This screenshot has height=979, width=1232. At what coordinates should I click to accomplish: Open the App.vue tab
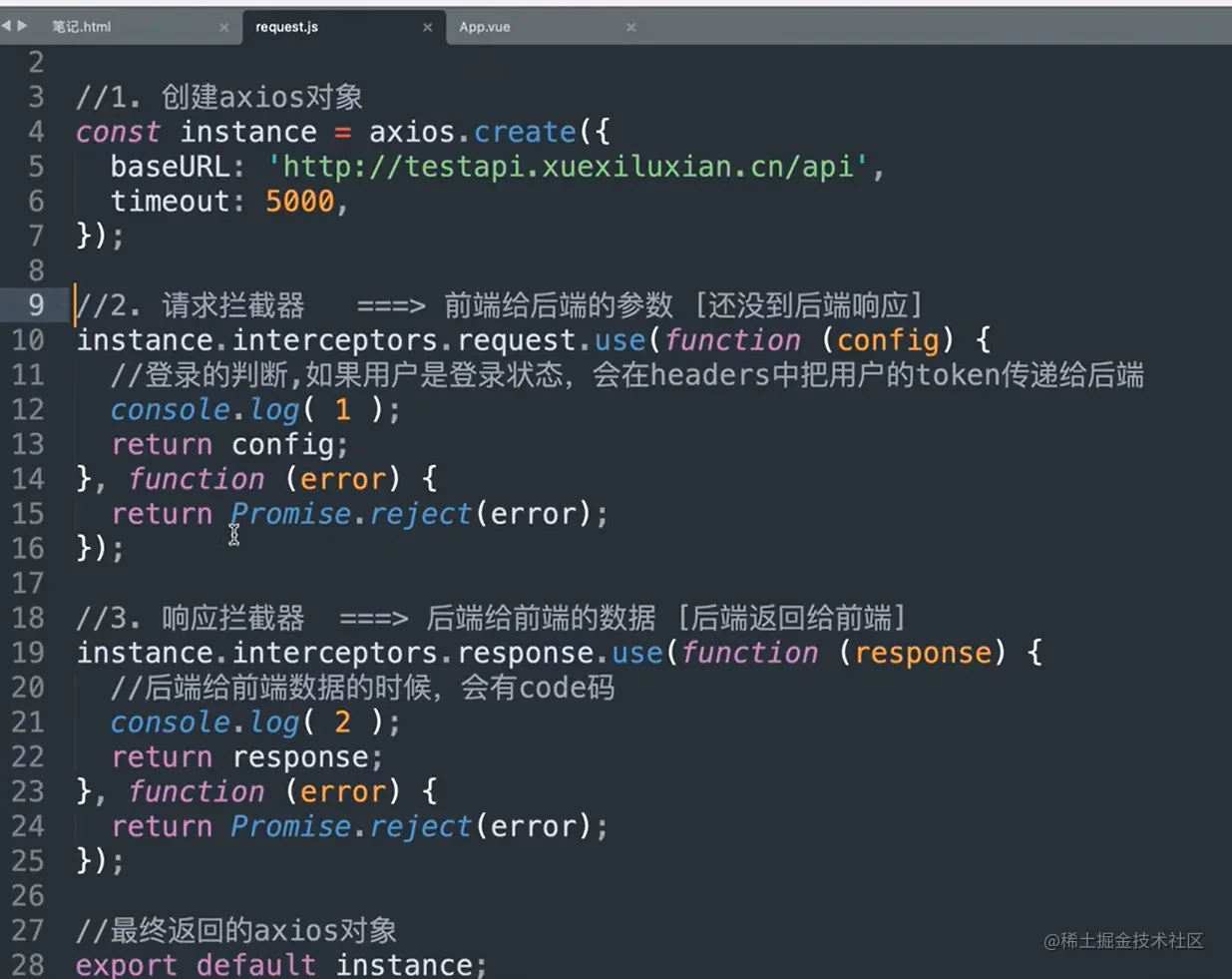pyautogui.click(x=485, y=27)
